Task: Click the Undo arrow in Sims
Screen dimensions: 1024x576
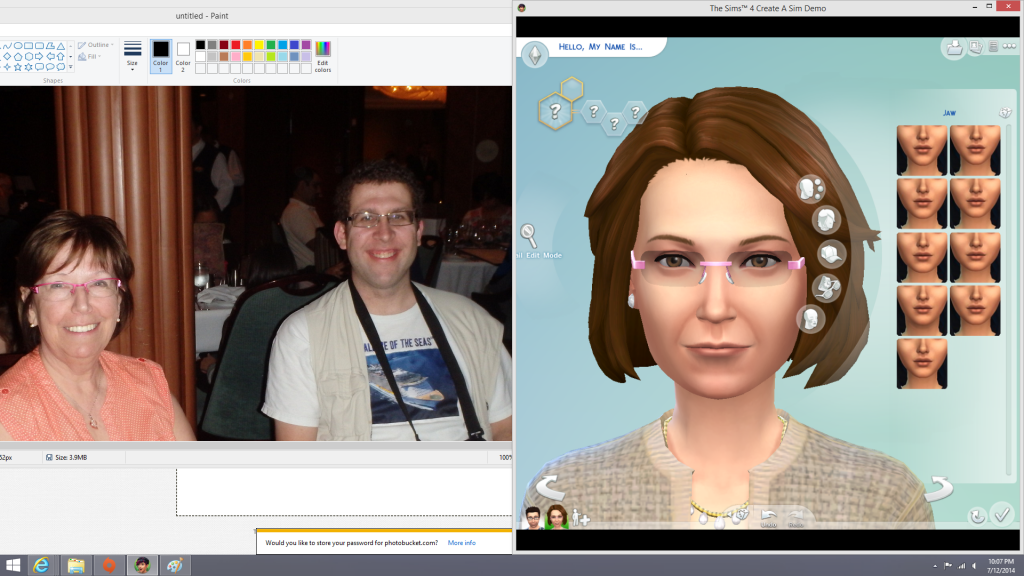Action: (769, 518)
